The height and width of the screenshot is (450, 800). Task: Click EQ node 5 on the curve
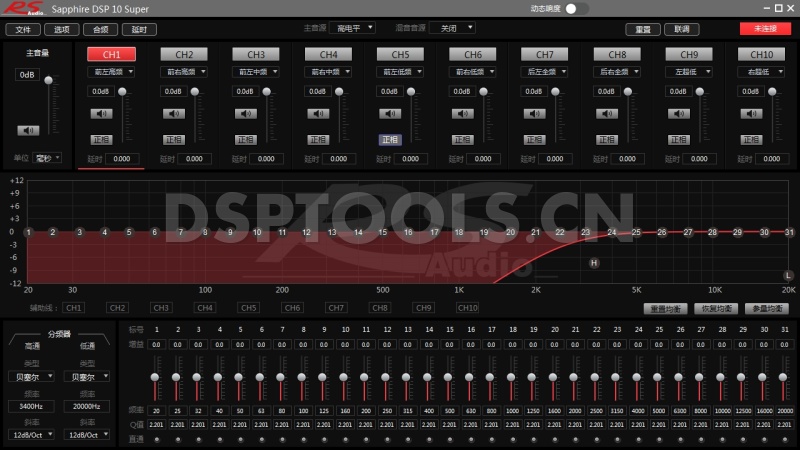129,232
